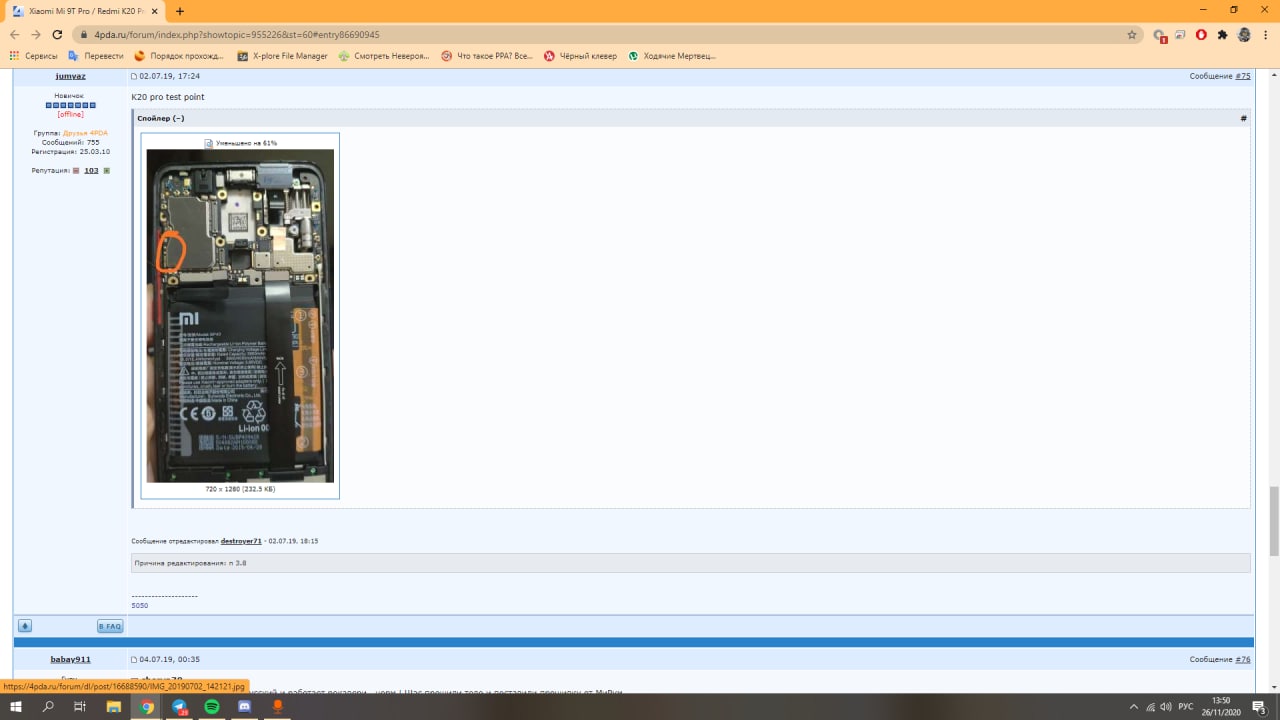1280x720 pixels.
Task: Switch the РУС input language
Action: [x=1186, y=707]
